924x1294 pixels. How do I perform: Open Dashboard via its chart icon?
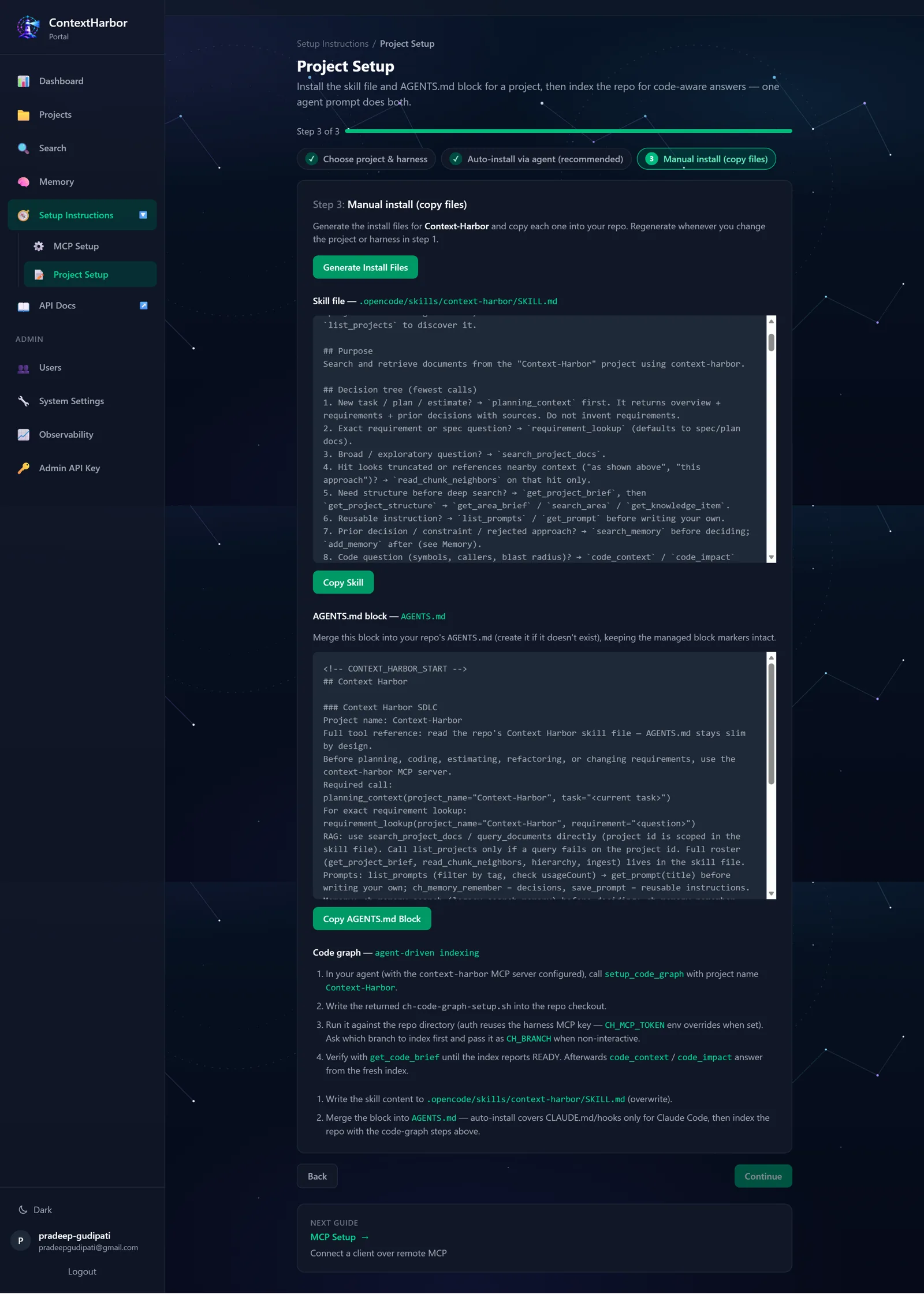[24, 81]
